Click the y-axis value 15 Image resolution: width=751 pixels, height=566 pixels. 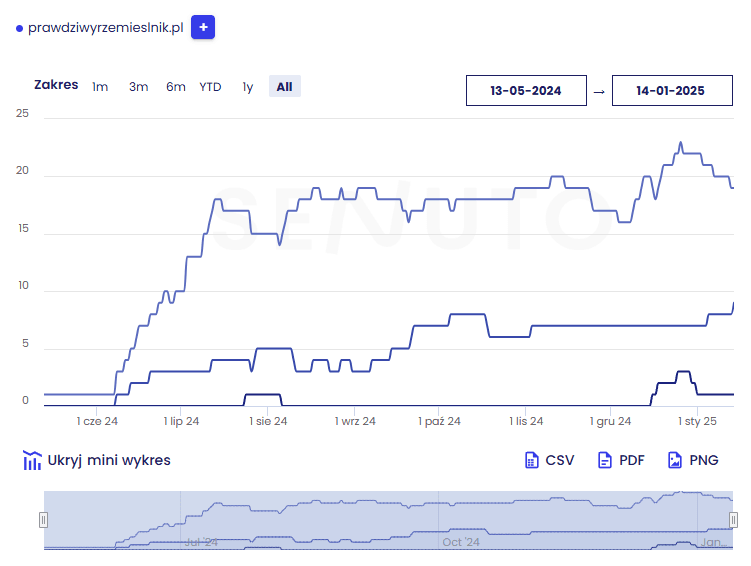click(23, 228)
